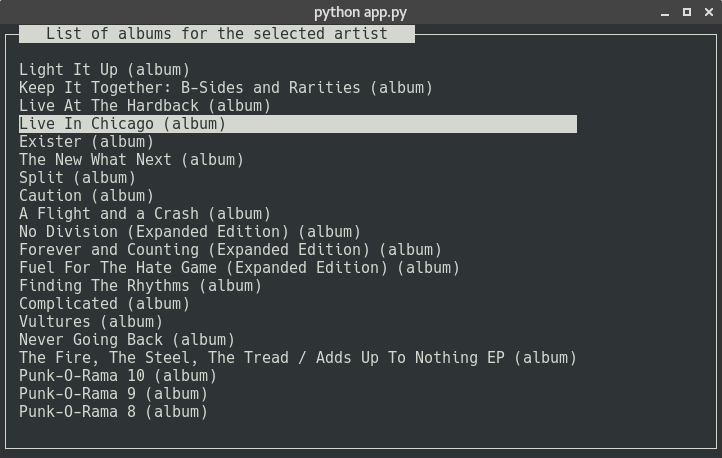Select No Division (Expanded Edition)
The width and height of the screenshot is (722, 458).
(x=190, y=232)
